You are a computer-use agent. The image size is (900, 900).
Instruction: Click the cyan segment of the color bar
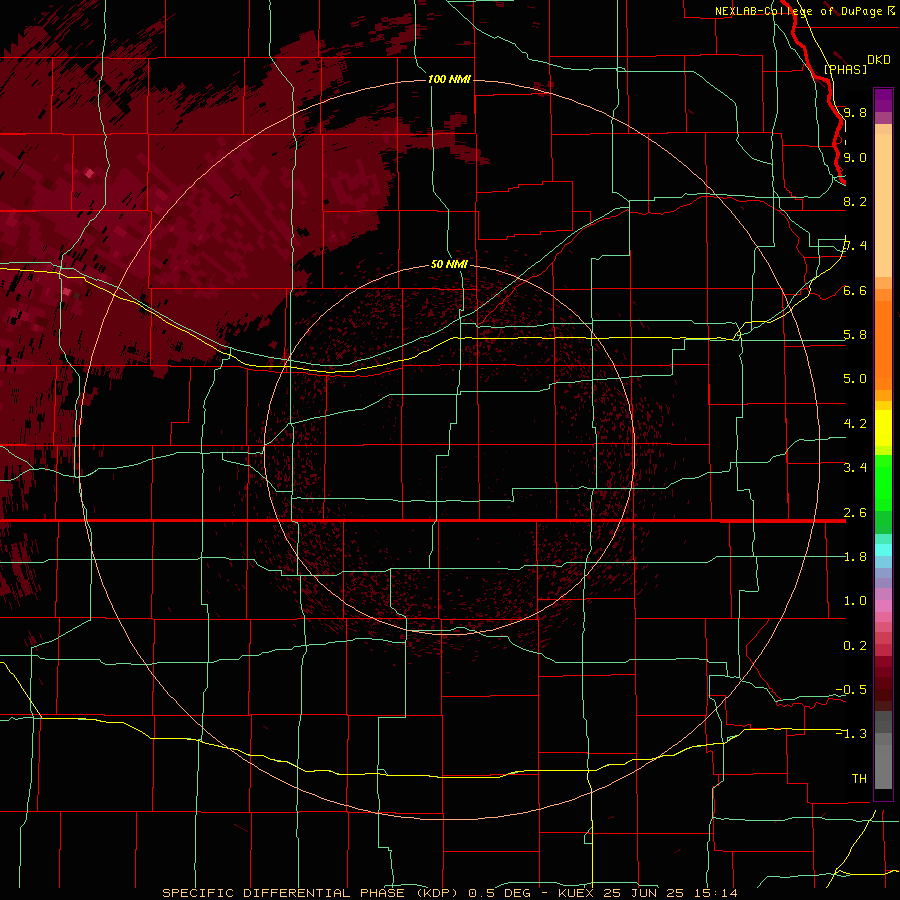(x=883, y=550)
